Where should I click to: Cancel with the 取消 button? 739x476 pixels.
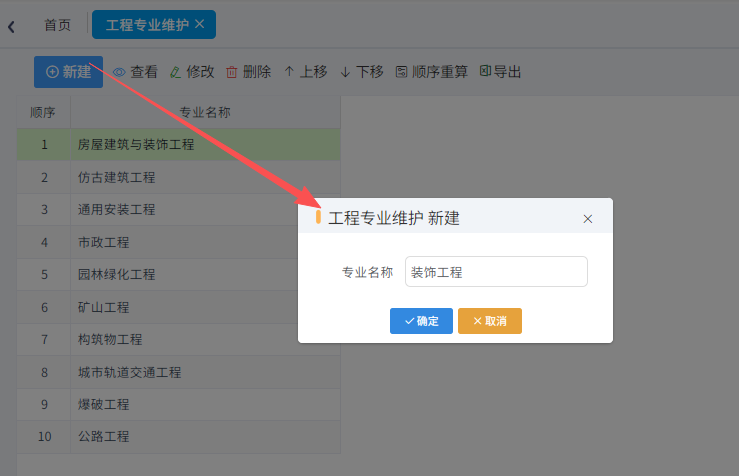(x=490, y=321)
